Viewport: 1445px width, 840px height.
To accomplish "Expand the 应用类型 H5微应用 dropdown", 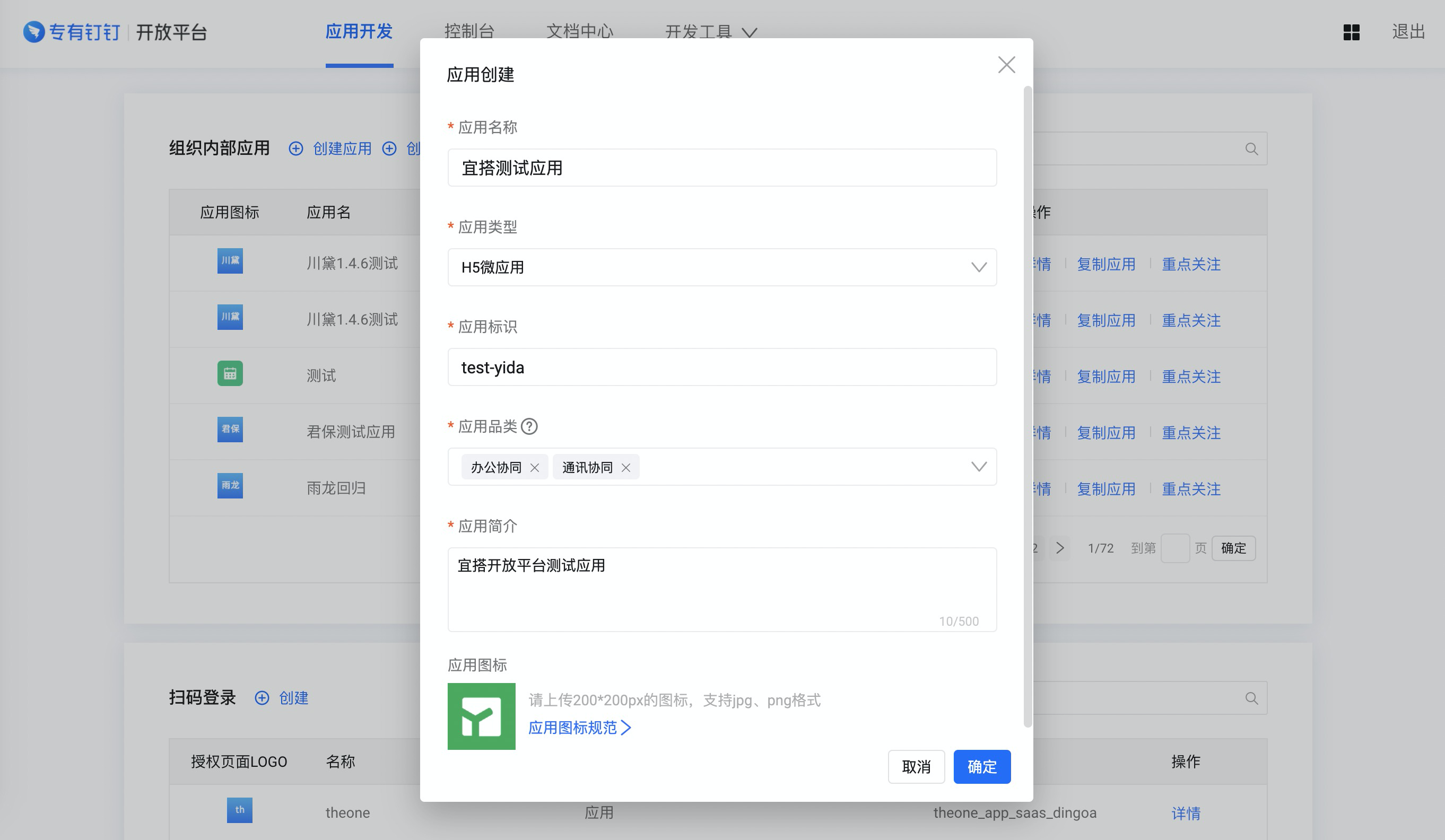I will 978,267.
